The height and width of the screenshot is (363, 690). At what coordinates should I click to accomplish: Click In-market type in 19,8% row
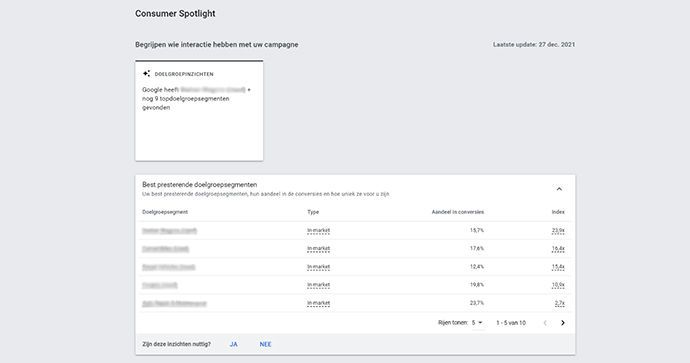[319, 285]
